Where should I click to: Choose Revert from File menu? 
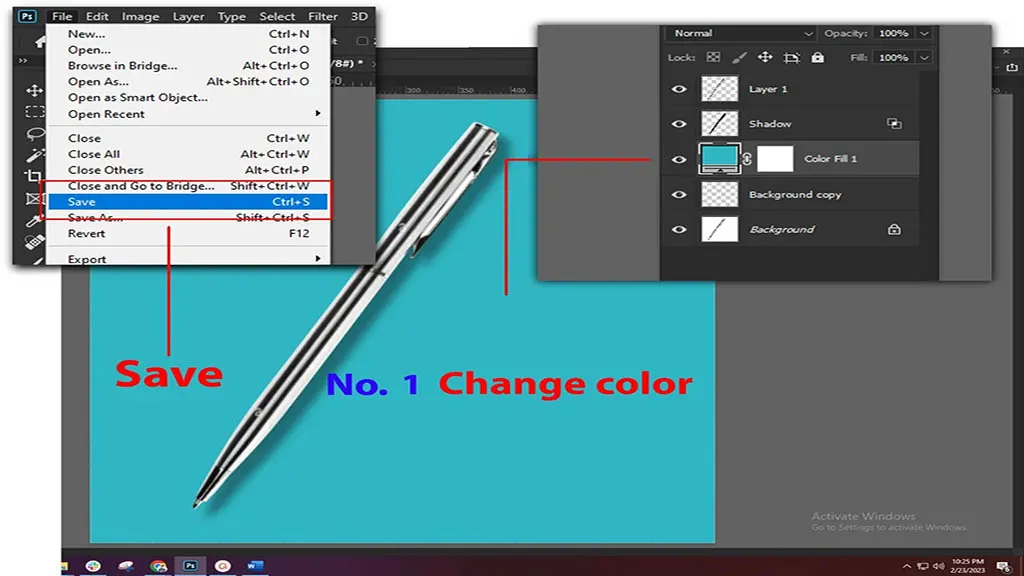click(188, 233)
